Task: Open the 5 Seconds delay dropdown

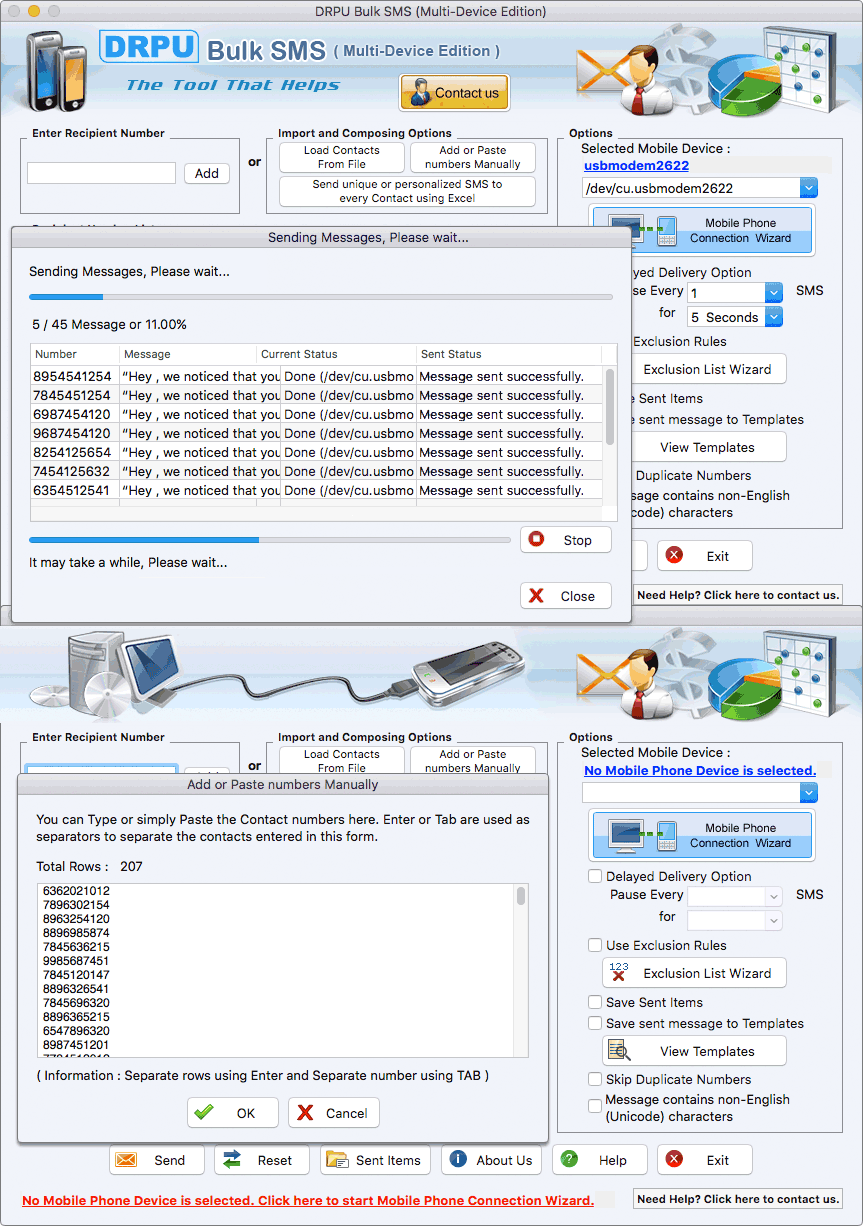Action: pyautogui.click(x=774, y=317)
